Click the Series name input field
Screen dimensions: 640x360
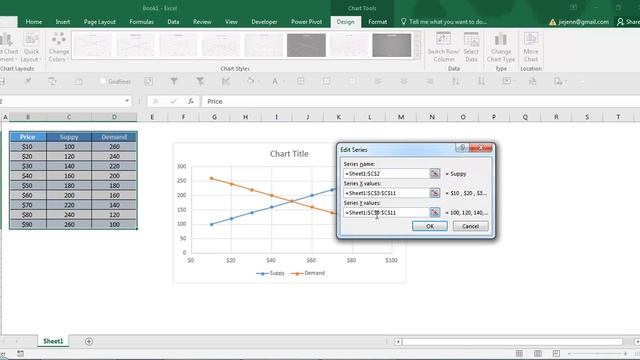pos(386,173)
